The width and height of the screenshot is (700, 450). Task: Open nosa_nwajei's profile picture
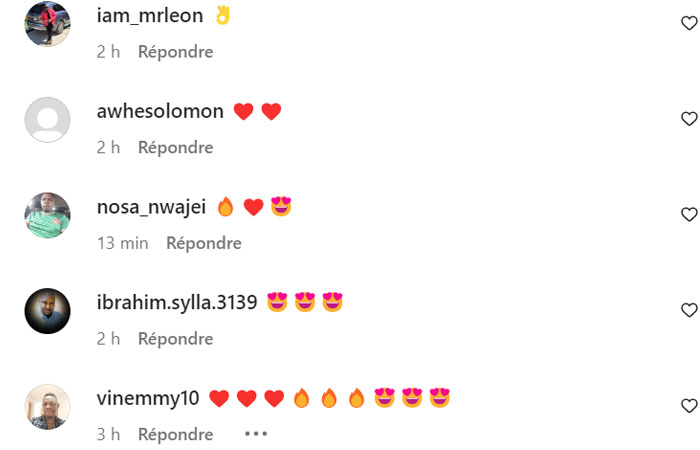(47, 215)
